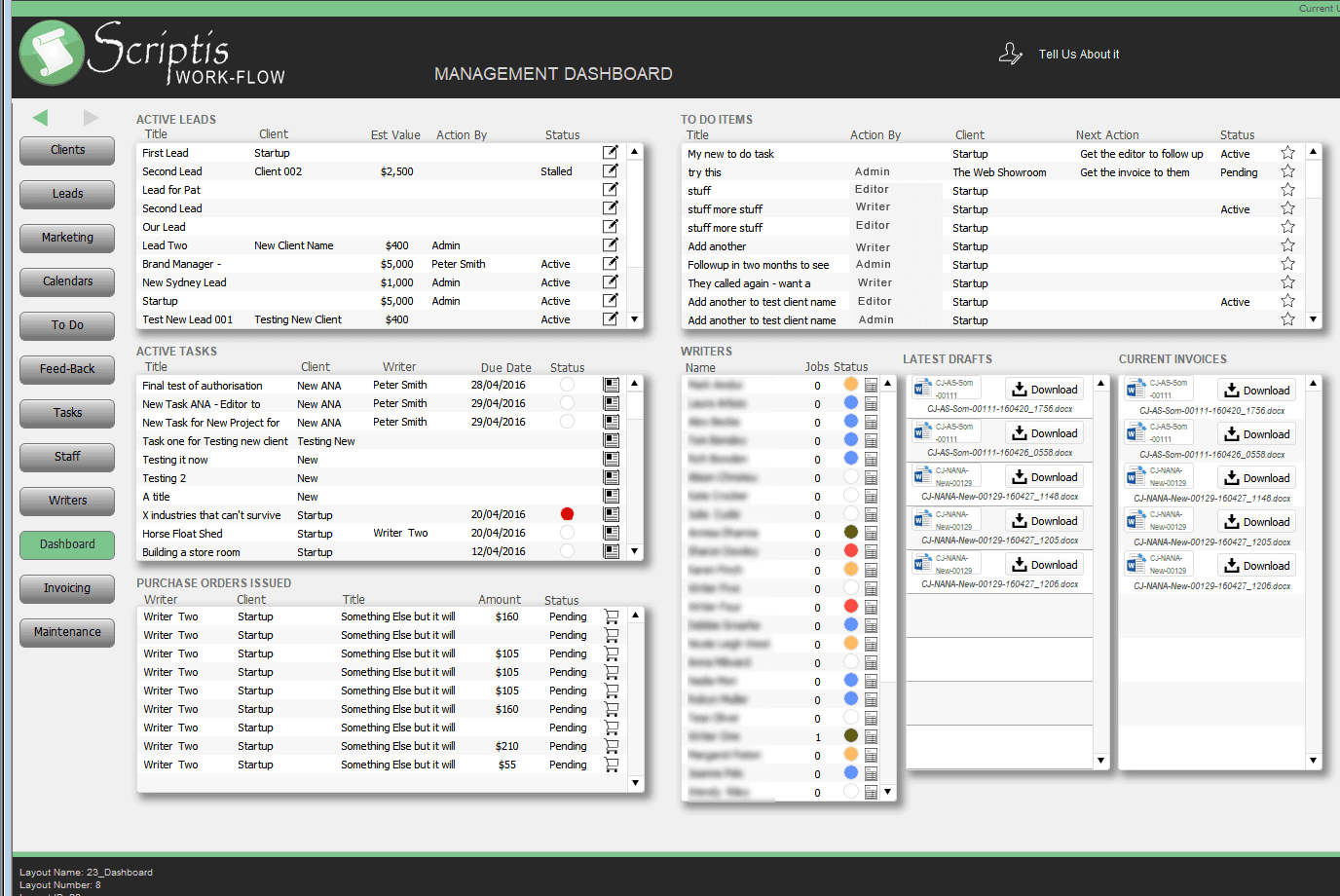The width and height of the screenshot is (1340, 896).
Task: Open the Feed-Back section
Action: click(x=67, y=369)
